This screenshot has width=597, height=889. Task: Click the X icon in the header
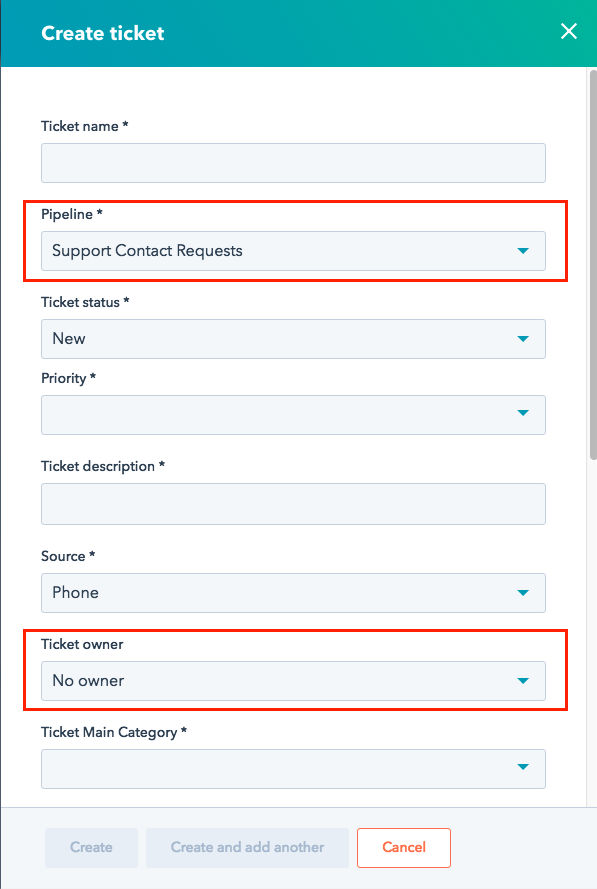coord(569,31)
